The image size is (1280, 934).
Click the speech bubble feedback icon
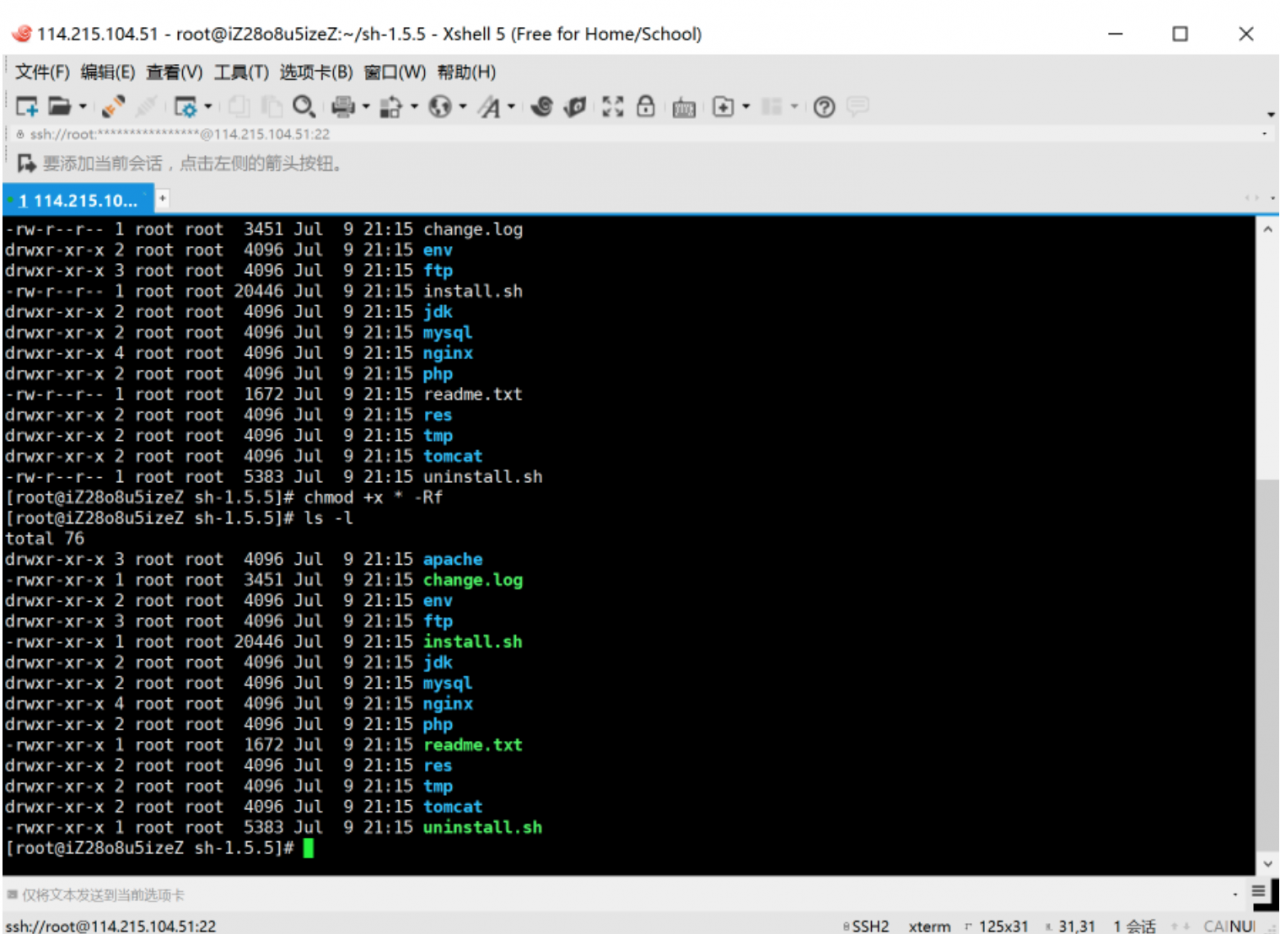pos(858,106)
